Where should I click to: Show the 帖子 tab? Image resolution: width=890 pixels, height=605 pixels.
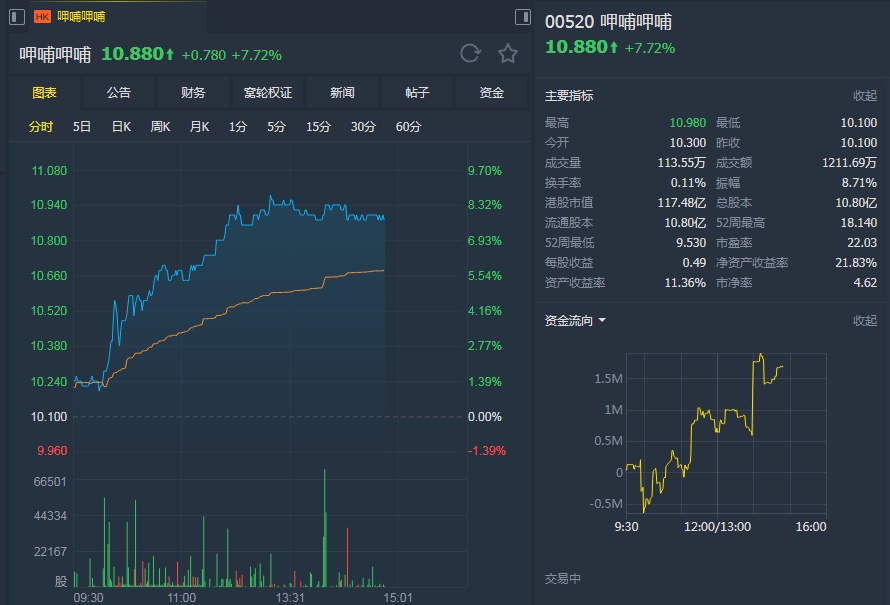[417, 93]
